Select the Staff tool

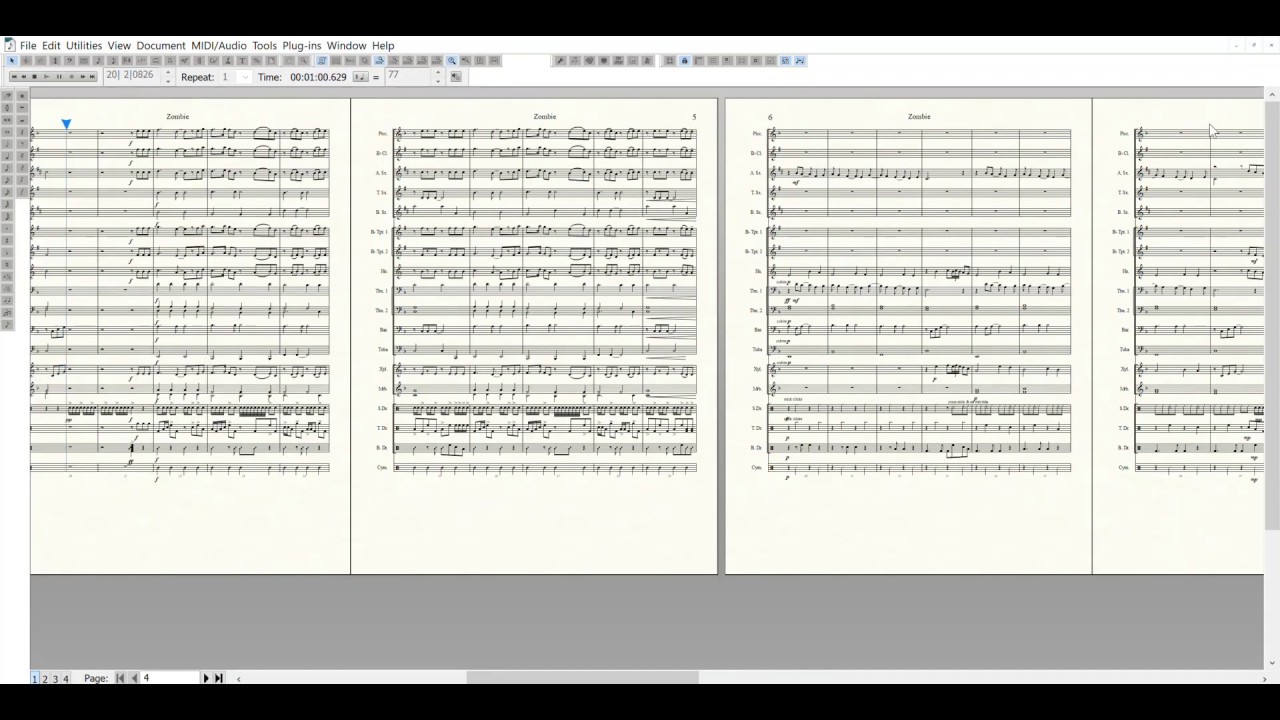(x=26, y=60)
